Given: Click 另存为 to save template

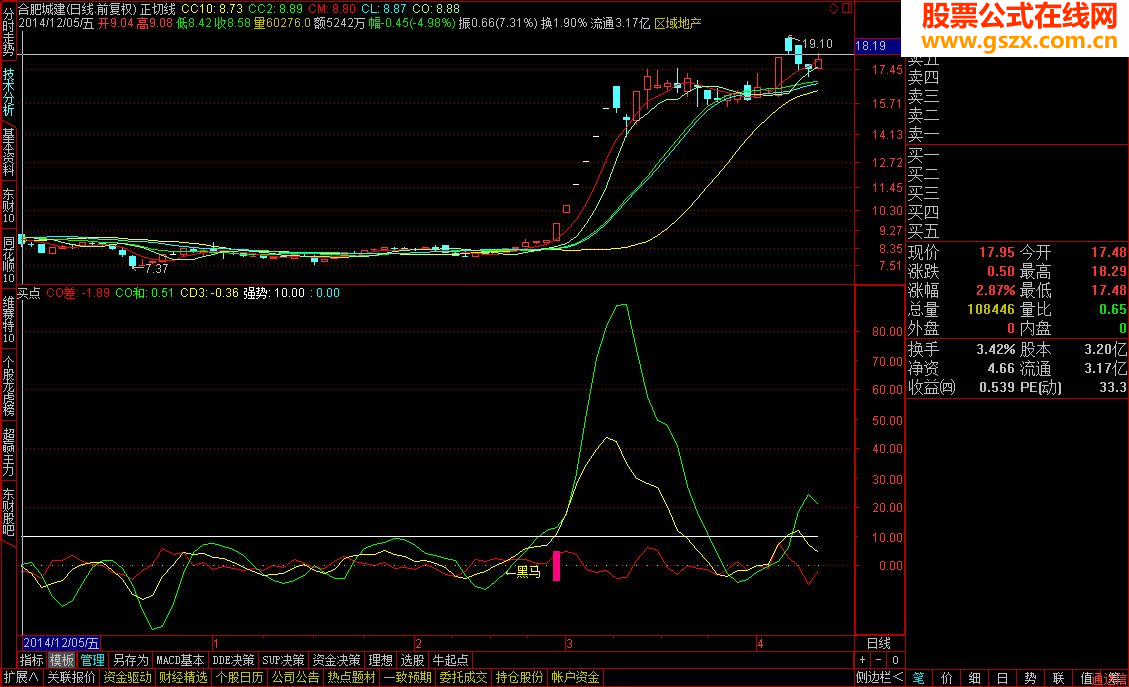Looking at the screenshot, I should click(130, 660).
